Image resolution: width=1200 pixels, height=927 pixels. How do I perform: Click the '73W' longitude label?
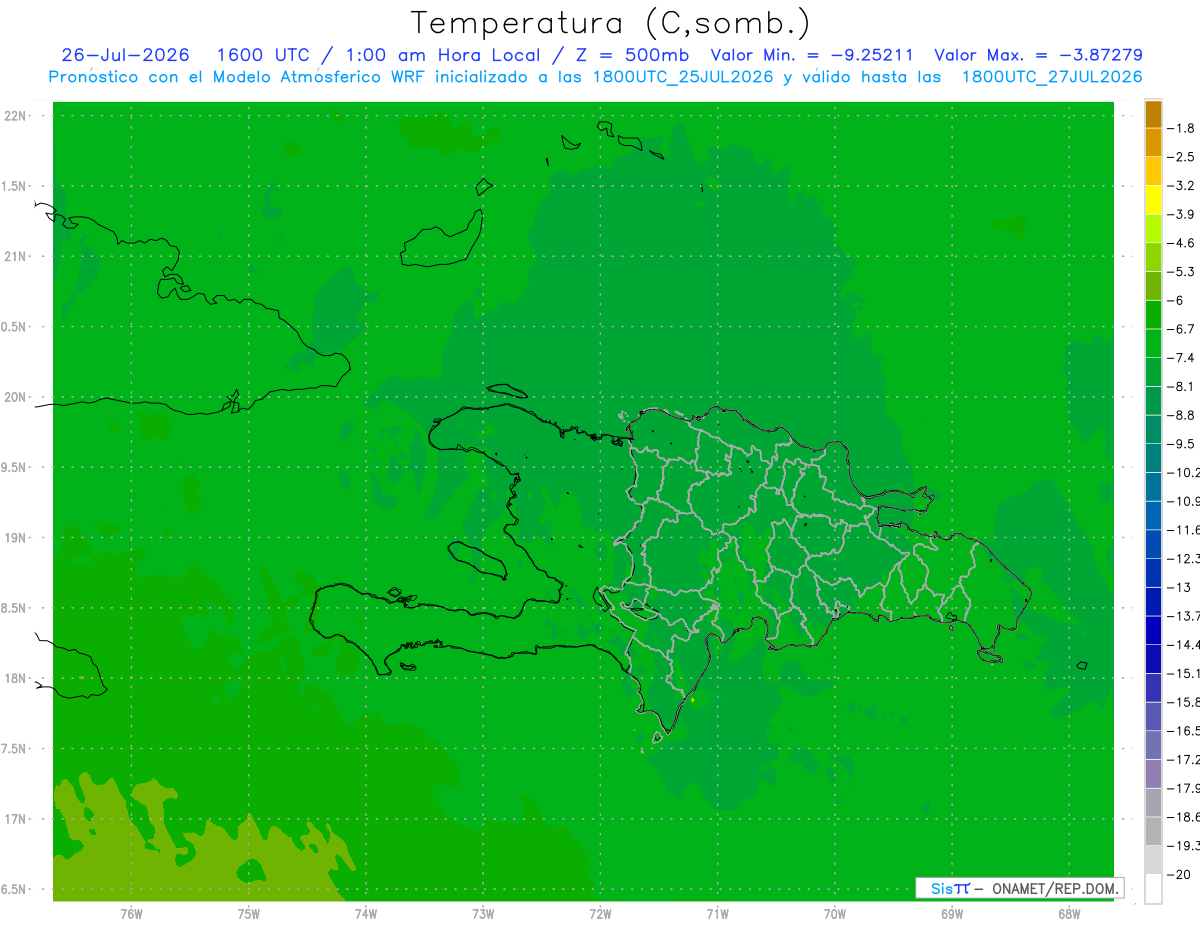coord(483,913)
